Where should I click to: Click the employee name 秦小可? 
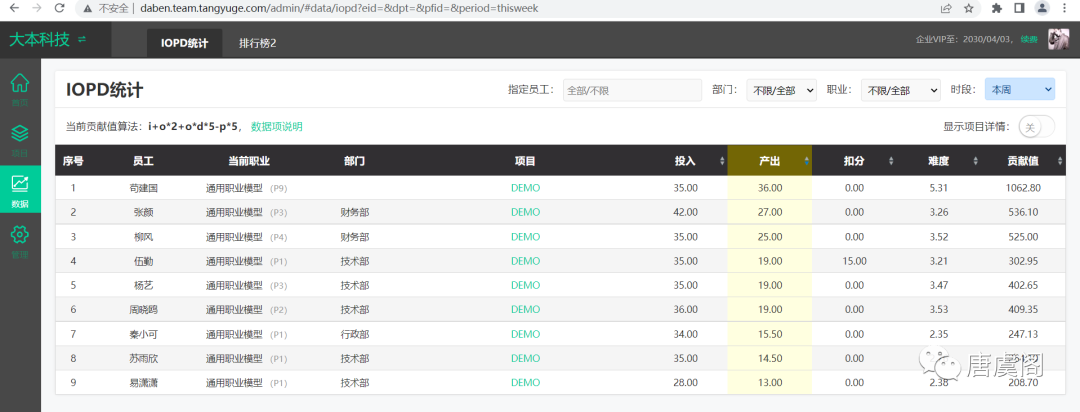pos(143,334)
